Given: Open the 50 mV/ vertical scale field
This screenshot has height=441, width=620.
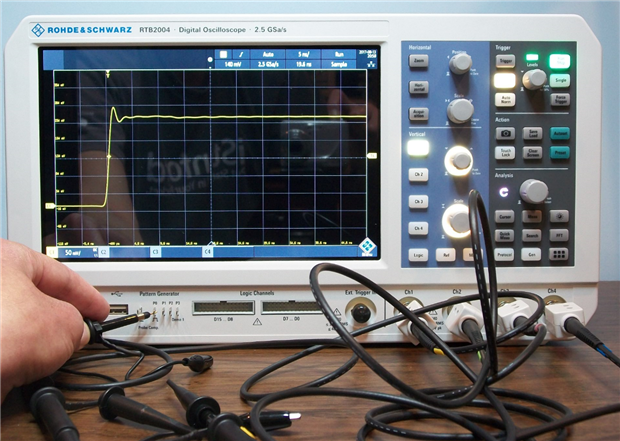Looking at the screenshot, I should coord(76,252).
